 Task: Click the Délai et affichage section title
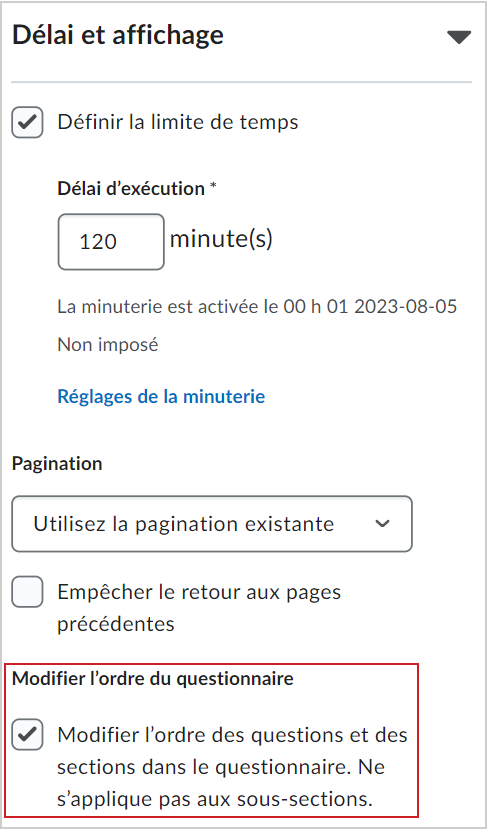pos(118,35)
